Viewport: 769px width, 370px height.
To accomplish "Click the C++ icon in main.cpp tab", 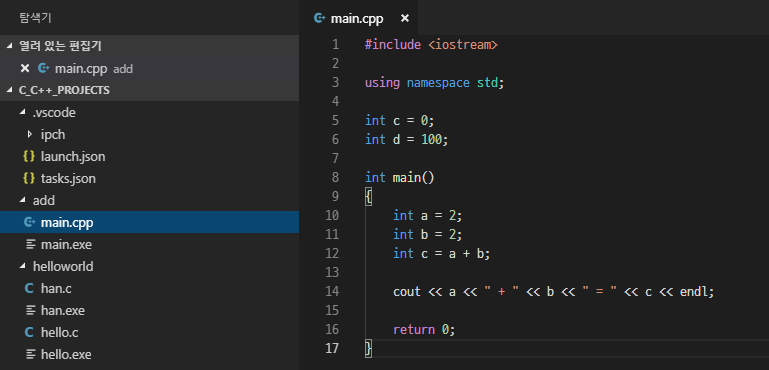I will (x=320, y=19).
